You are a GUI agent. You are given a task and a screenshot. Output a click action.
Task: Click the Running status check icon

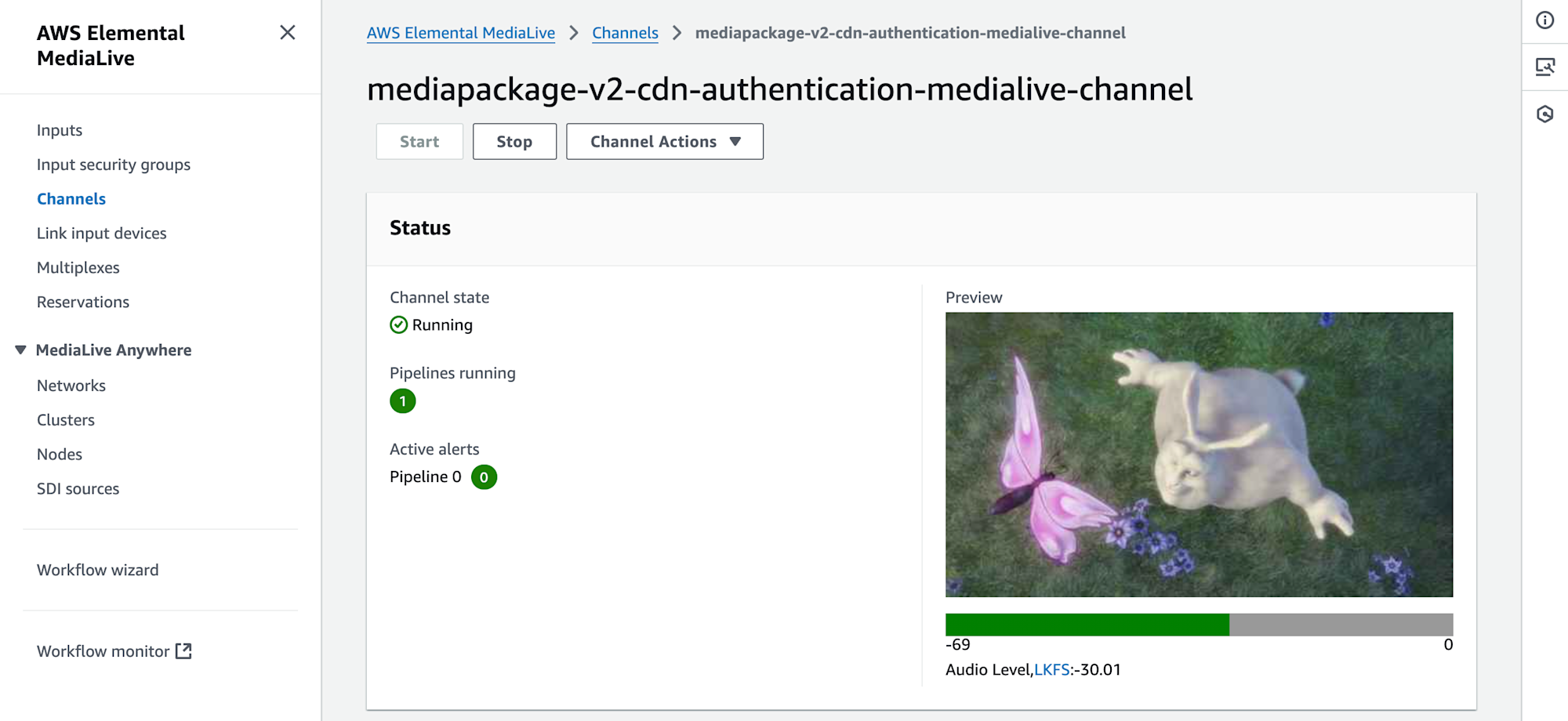click(399, 325)
